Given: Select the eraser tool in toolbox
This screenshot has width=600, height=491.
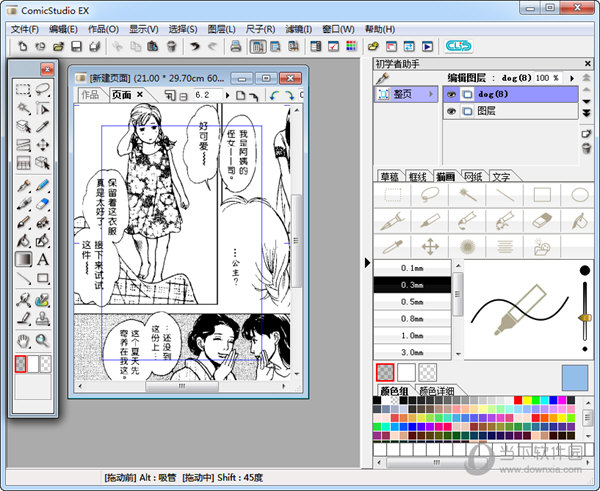Looking at the screenshot, I should [x=43, y=204].
